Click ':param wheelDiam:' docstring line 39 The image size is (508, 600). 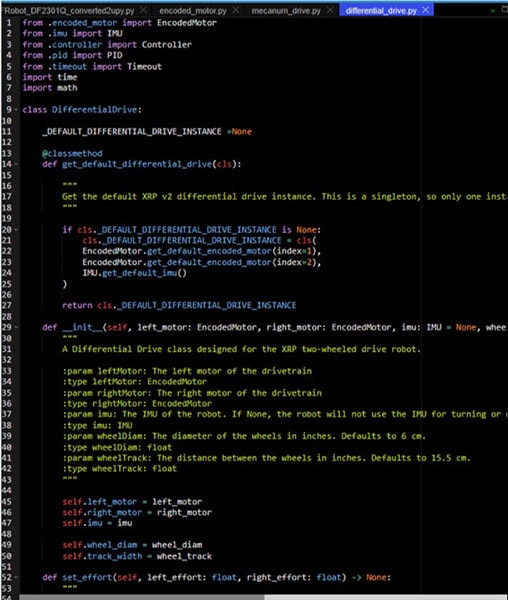(x=244, y=436)
